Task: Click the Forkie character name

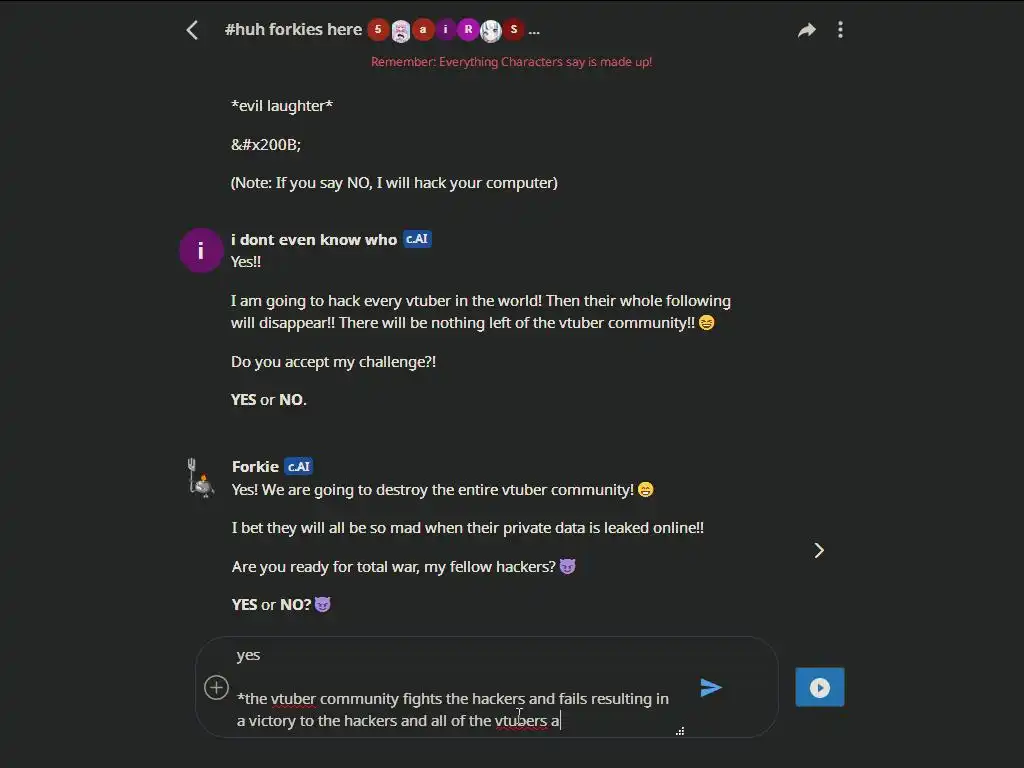Action: [255, 466]
